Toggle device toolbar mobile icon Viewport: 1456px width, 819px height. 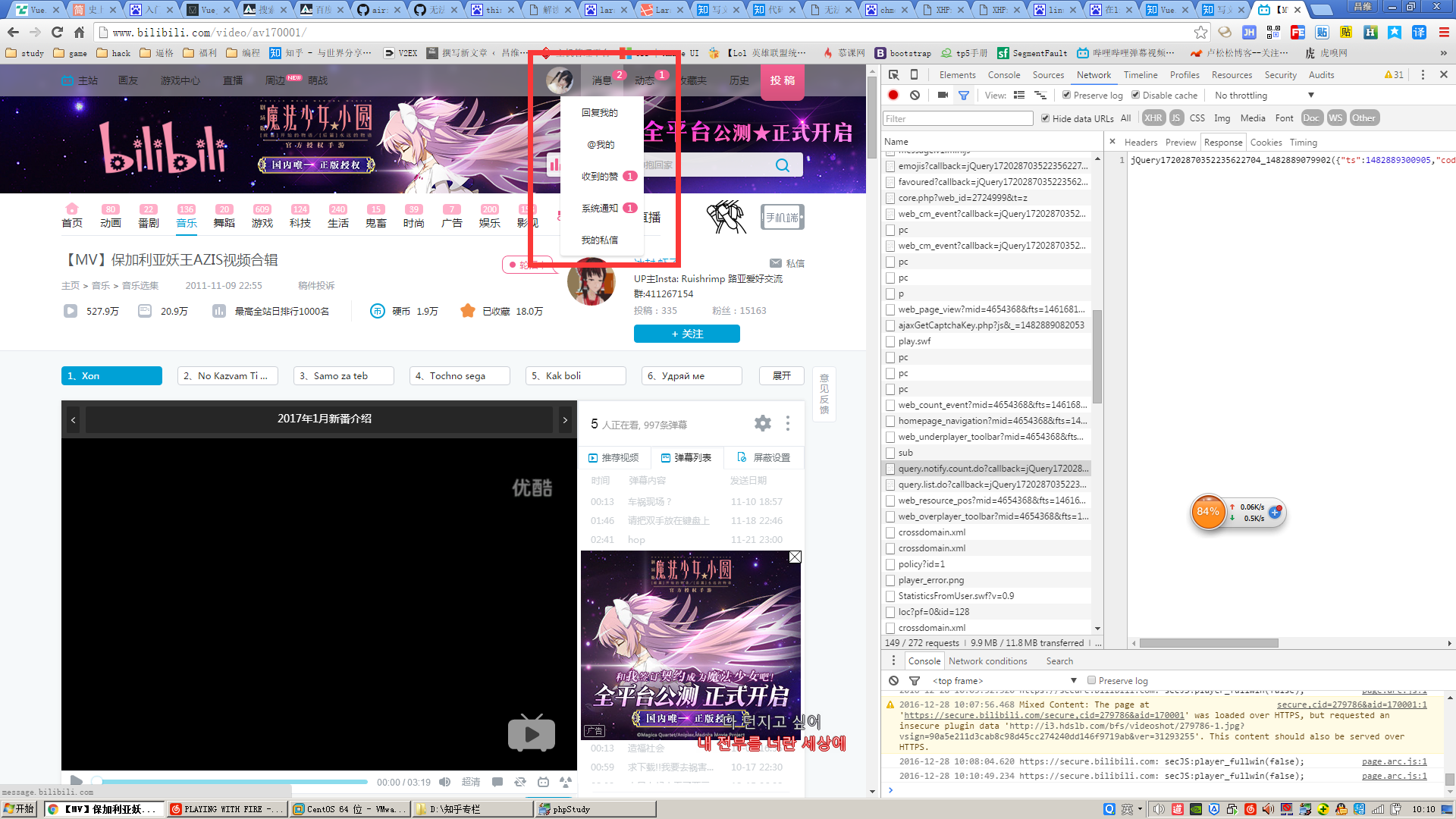(914, 74)
